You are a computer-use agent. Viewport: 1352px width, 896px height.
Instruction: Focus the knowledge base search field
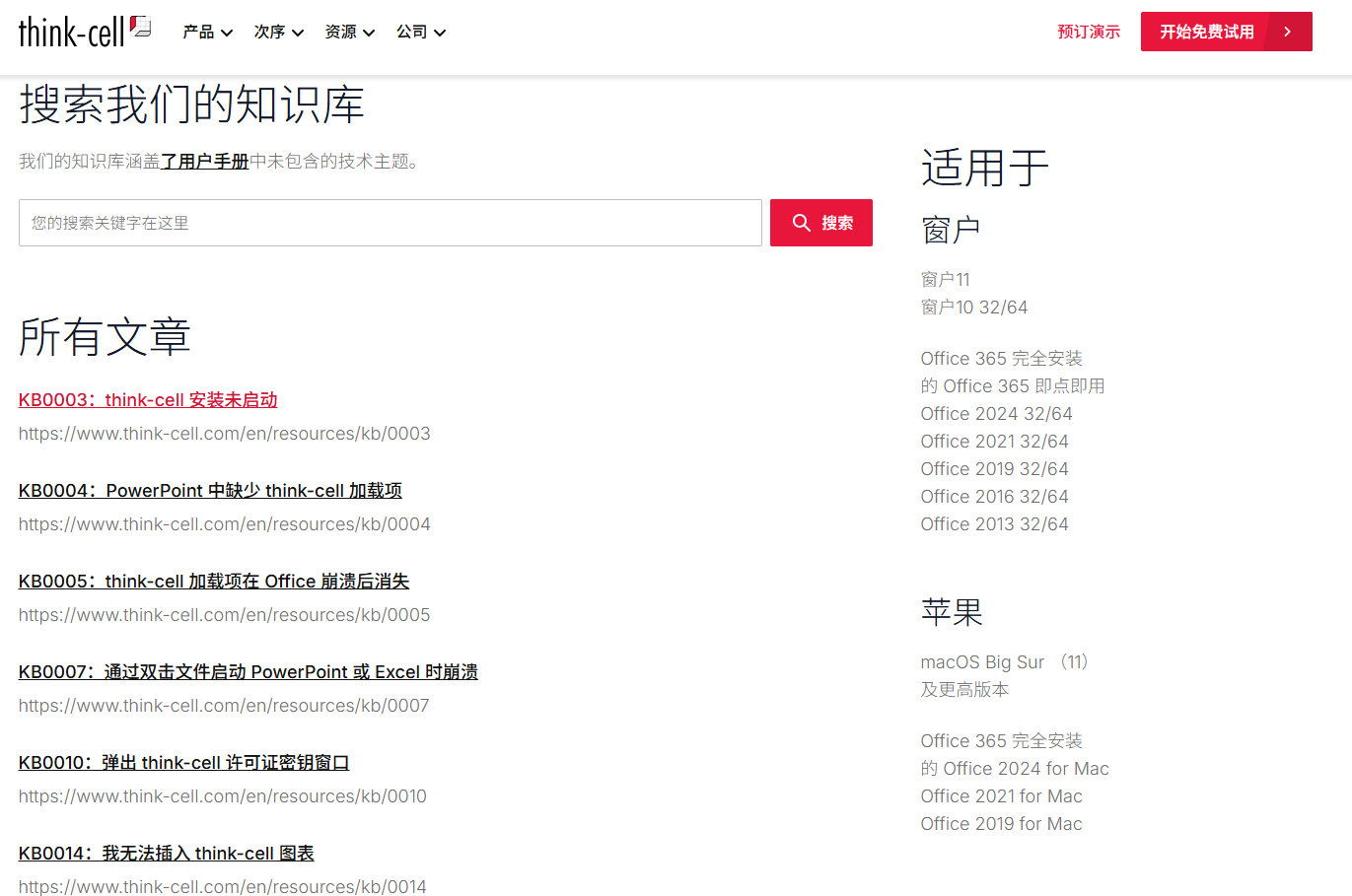click(x=391, y=223)
